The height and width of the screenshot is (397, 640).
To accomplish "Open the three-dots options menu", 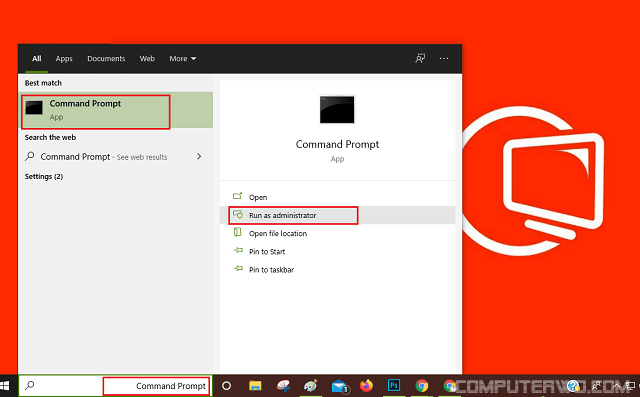I will coord(444,58).
